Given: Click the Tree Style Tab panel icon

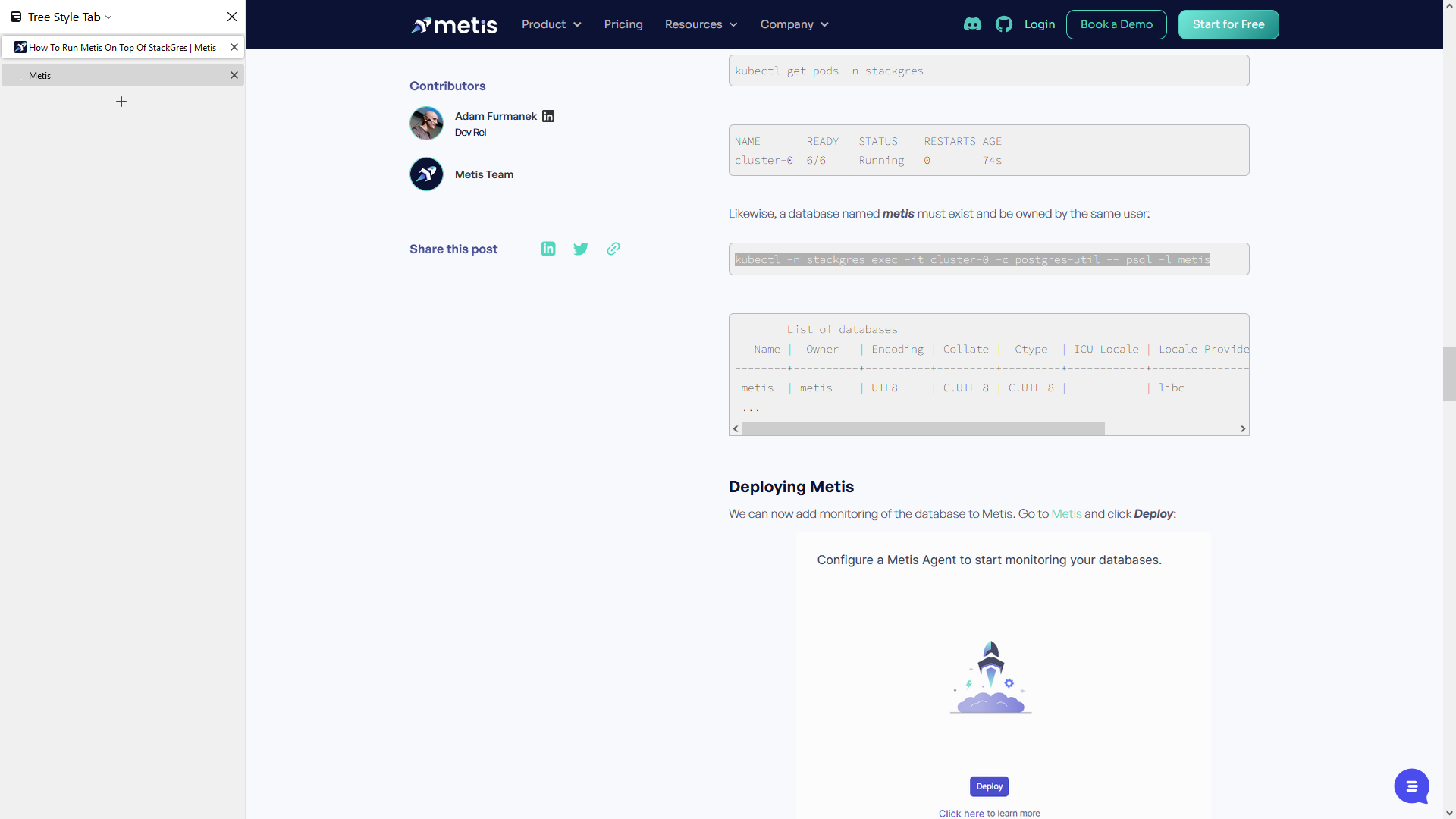Looking at the screenshot, I should point(16,17).
